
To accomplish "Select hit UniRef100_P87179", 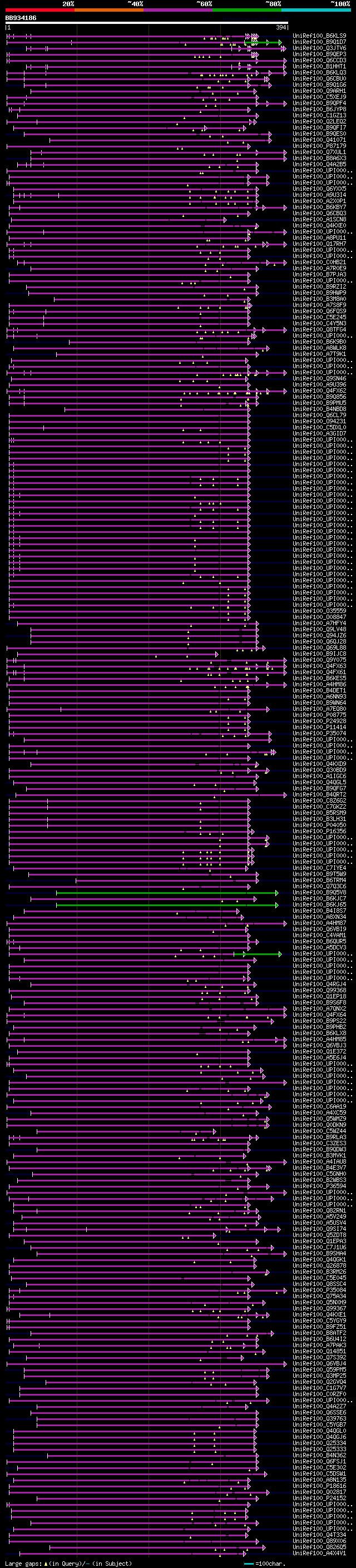I will [319, 146].
